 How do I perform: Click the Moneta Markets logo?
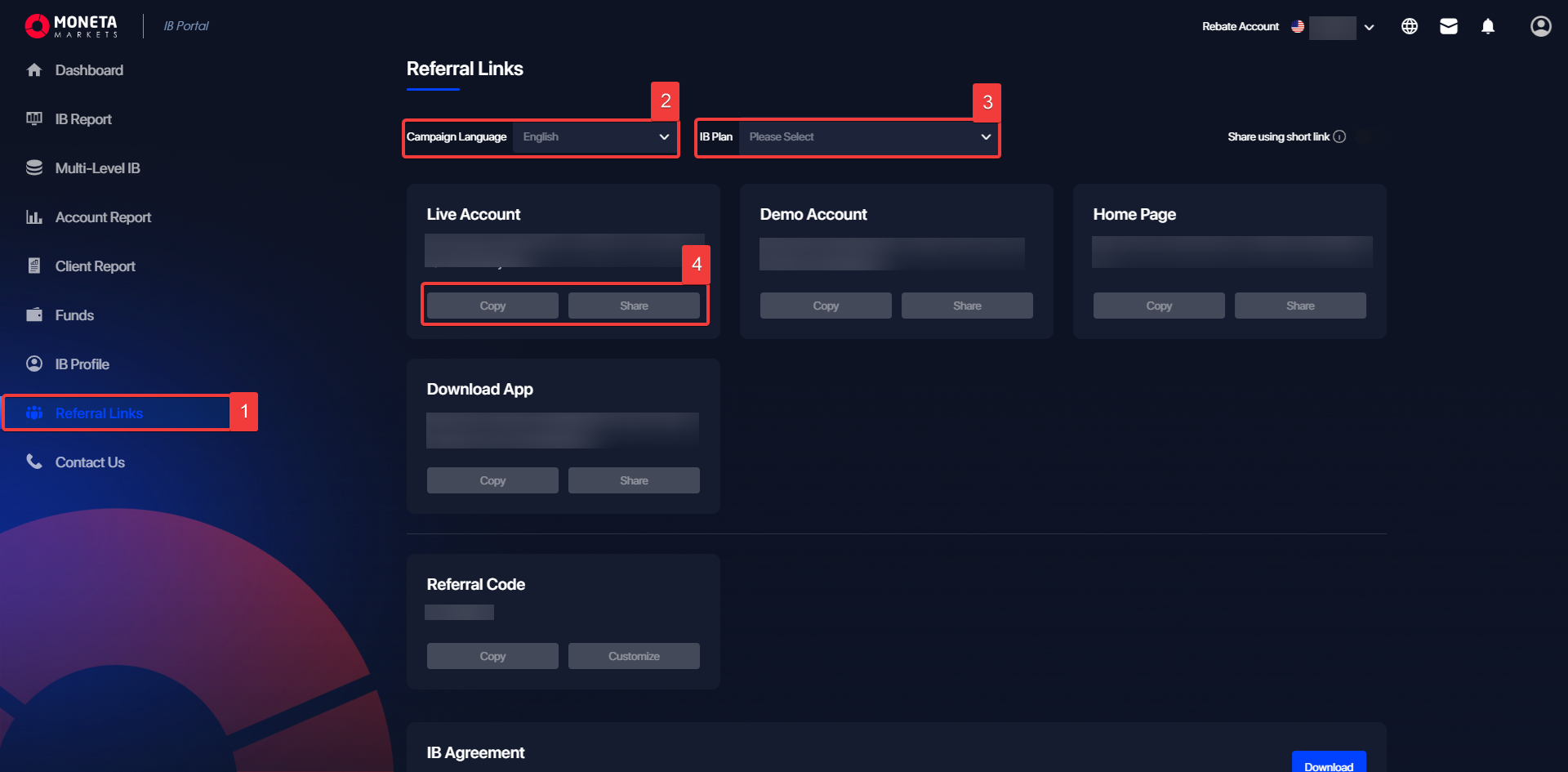[x=72, y=26]
